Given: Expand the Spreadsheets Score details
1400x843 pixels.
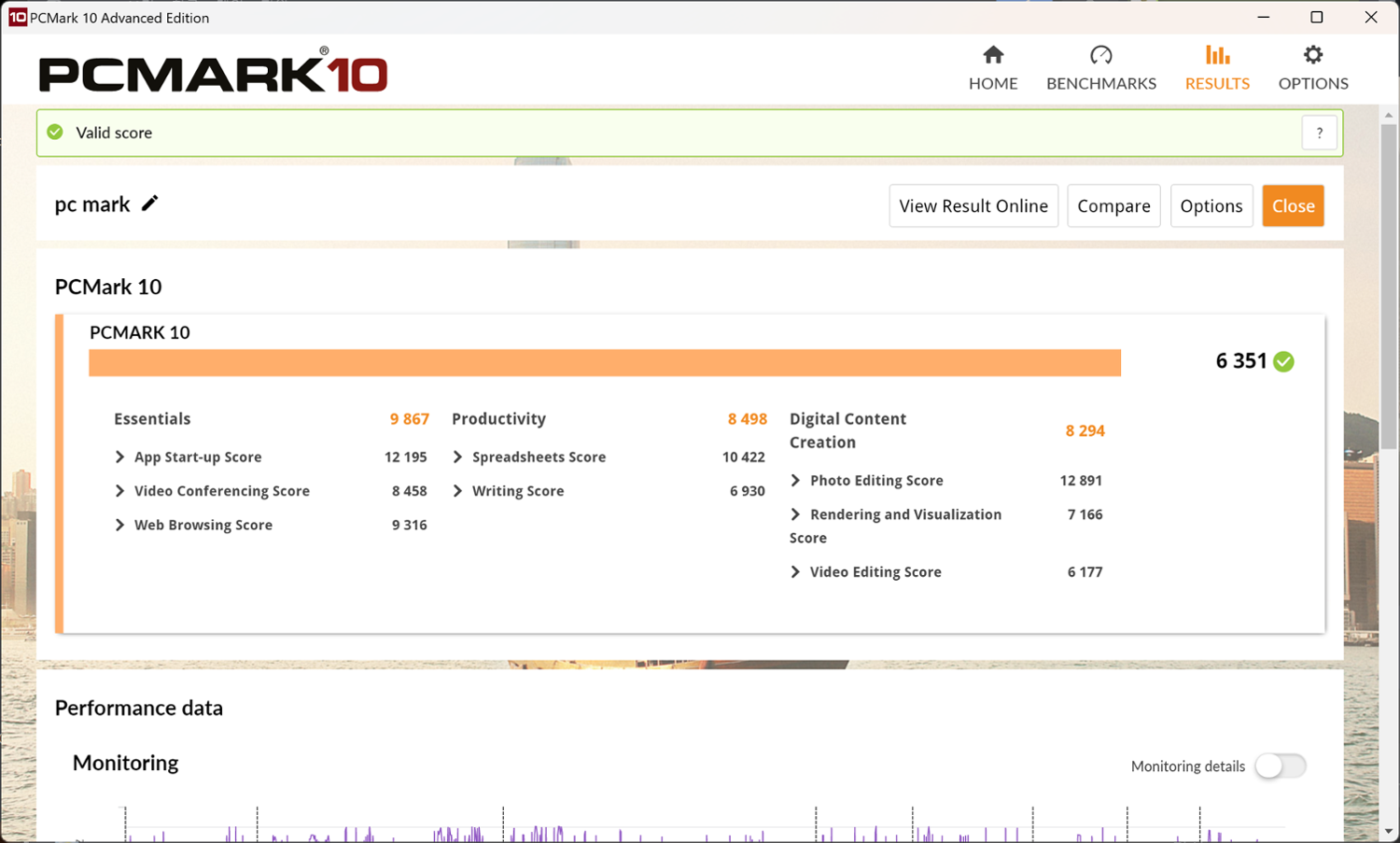Looking at the screenshot, I should coord(457,457).
